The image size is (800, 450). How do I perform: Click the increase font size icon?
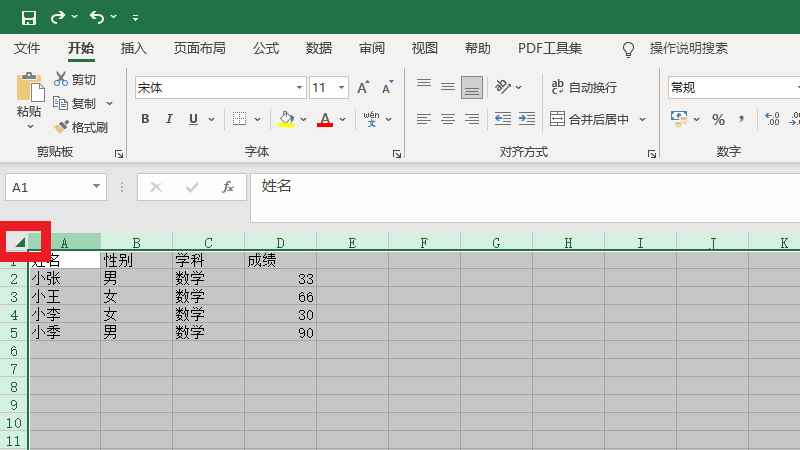coord(364,88)
